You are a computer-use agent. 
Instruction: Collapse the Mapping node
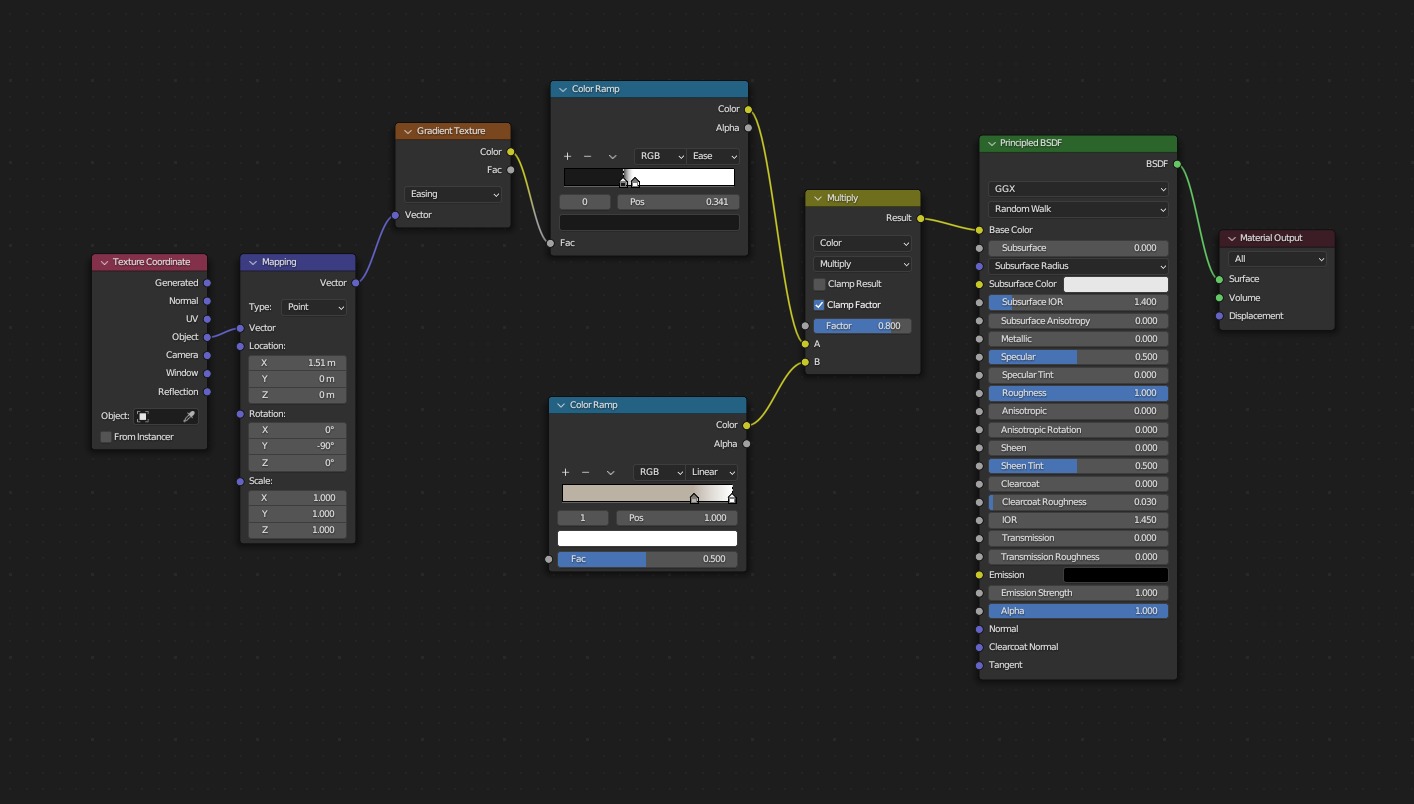pos(253,262)
